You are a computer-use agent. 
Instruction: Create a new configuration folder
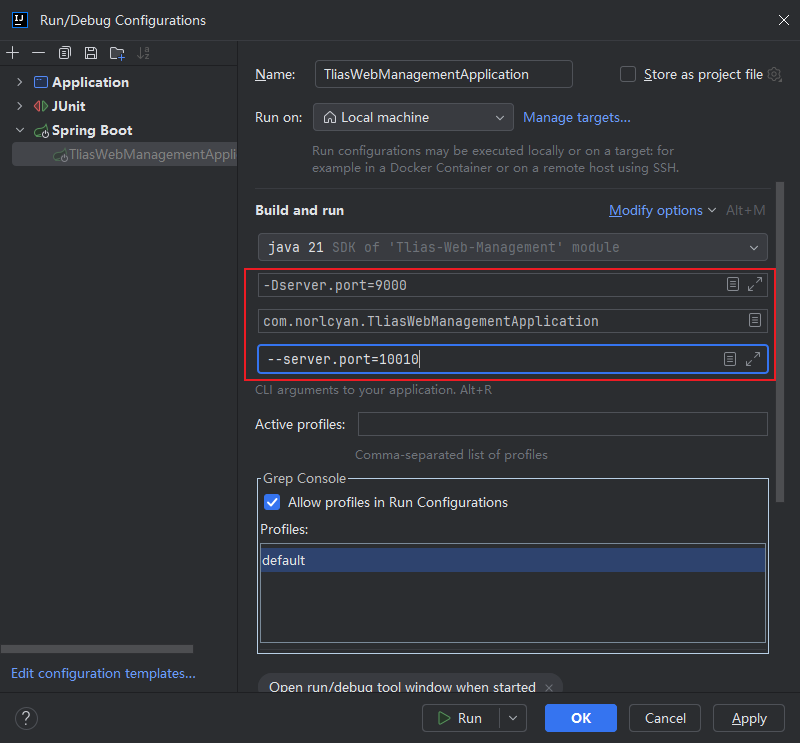117,53
